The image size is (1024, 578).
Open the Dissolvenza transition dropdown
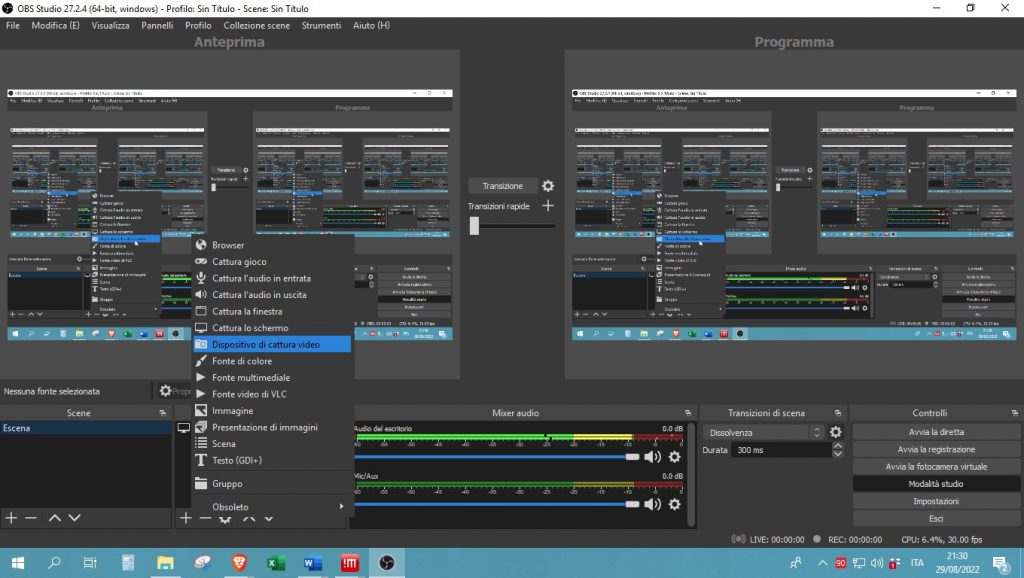tap(764, 433)
